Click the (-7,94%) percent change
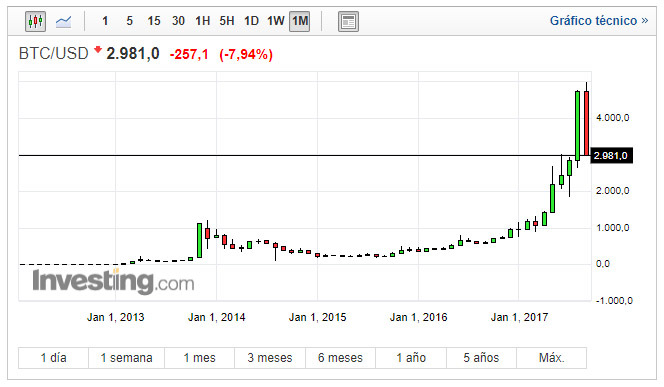 [246, 55]
